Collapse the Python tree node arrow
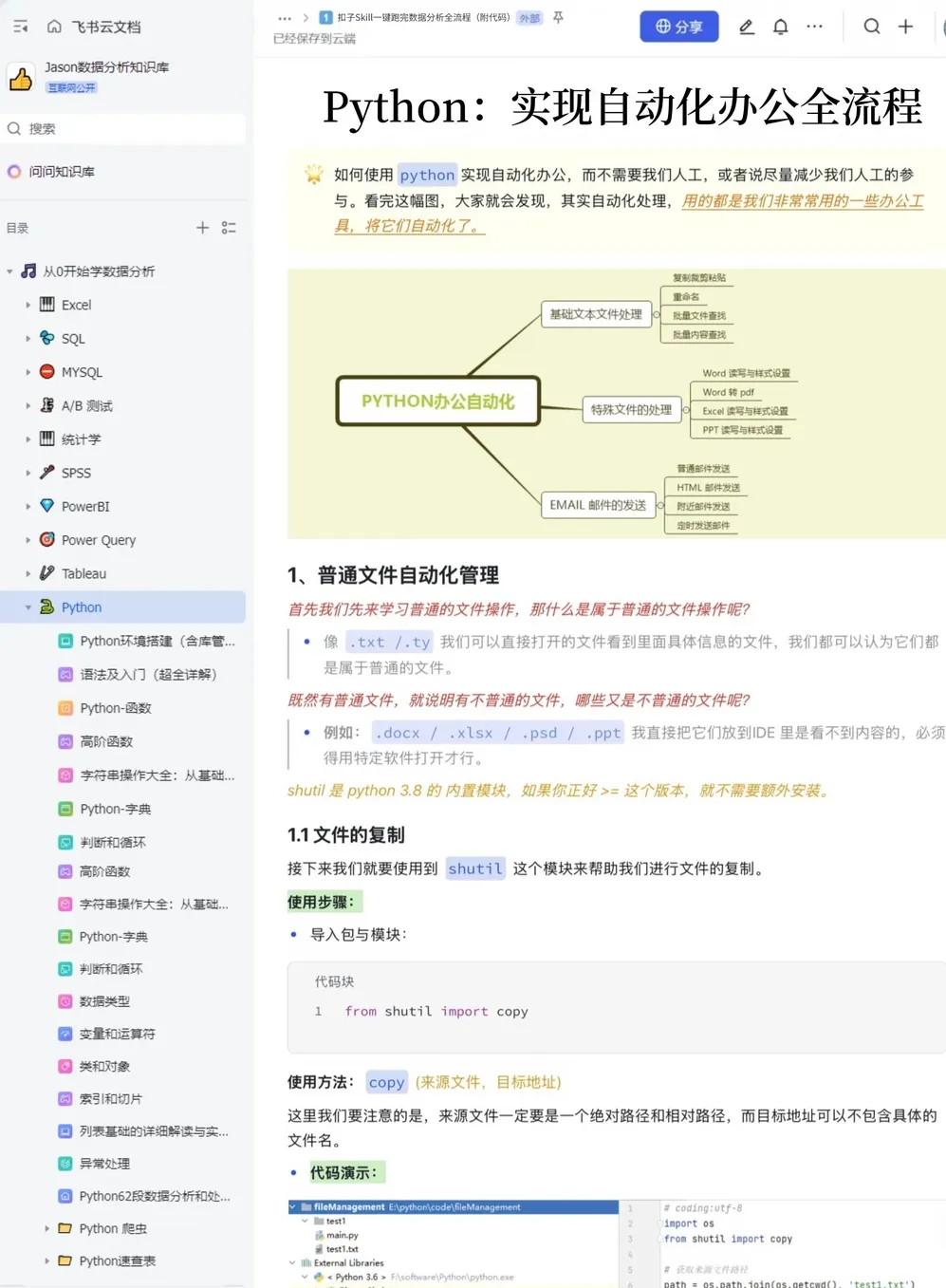946x1288 pixels. tap(28, 607)
